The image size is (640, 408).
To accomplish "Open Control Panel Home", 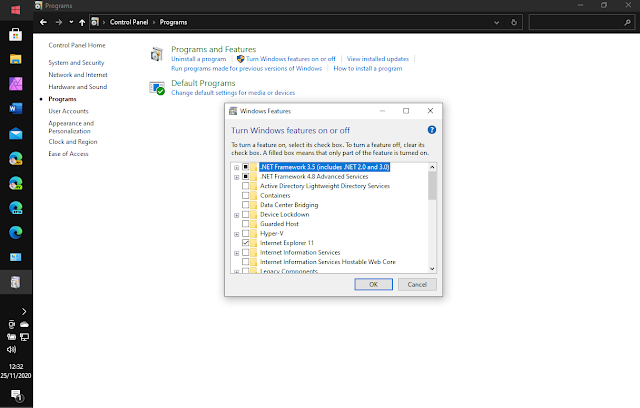I will coord(77,45).
